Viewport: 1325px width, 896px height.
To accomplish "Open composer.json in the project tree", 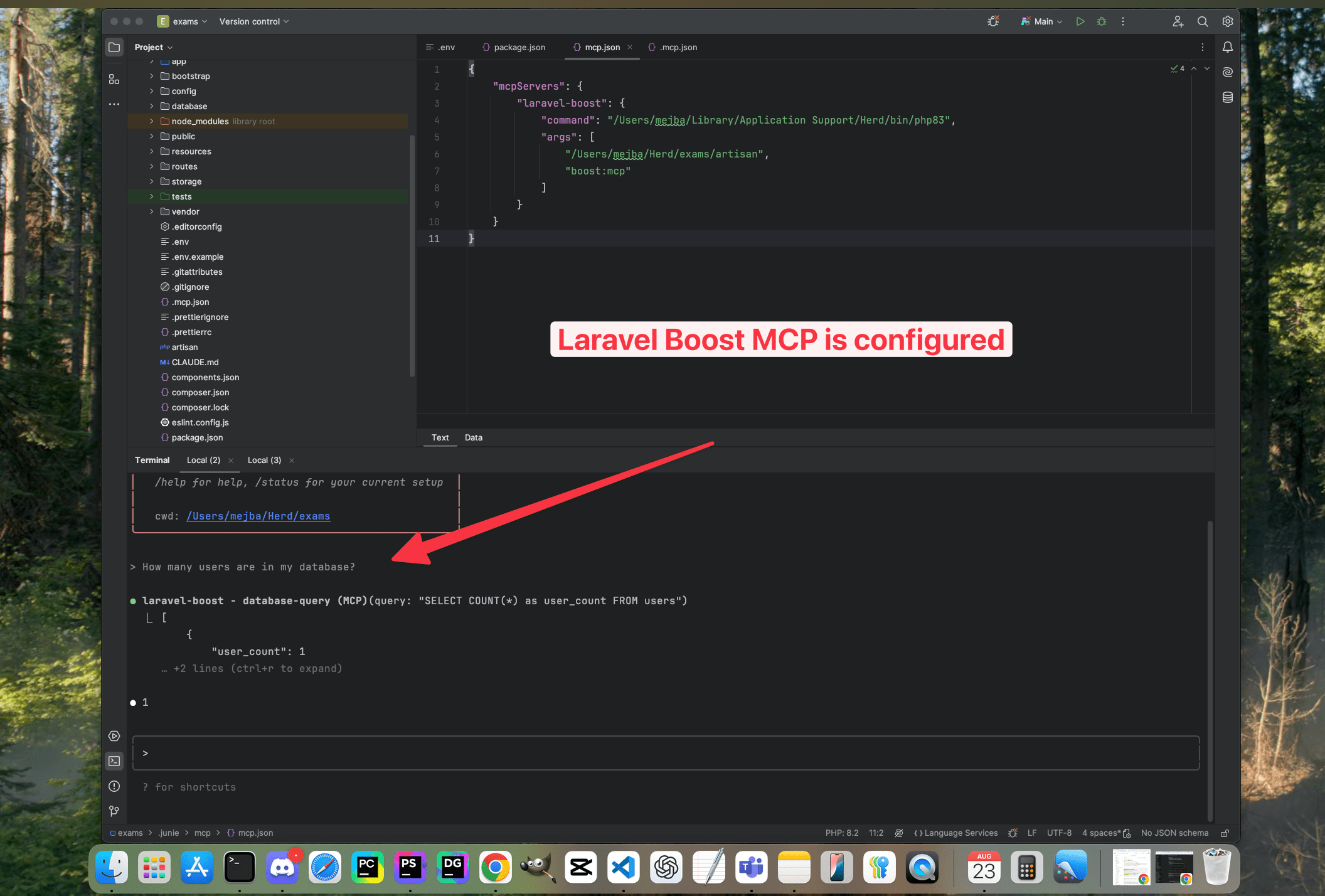I will (x=200, y=392).
